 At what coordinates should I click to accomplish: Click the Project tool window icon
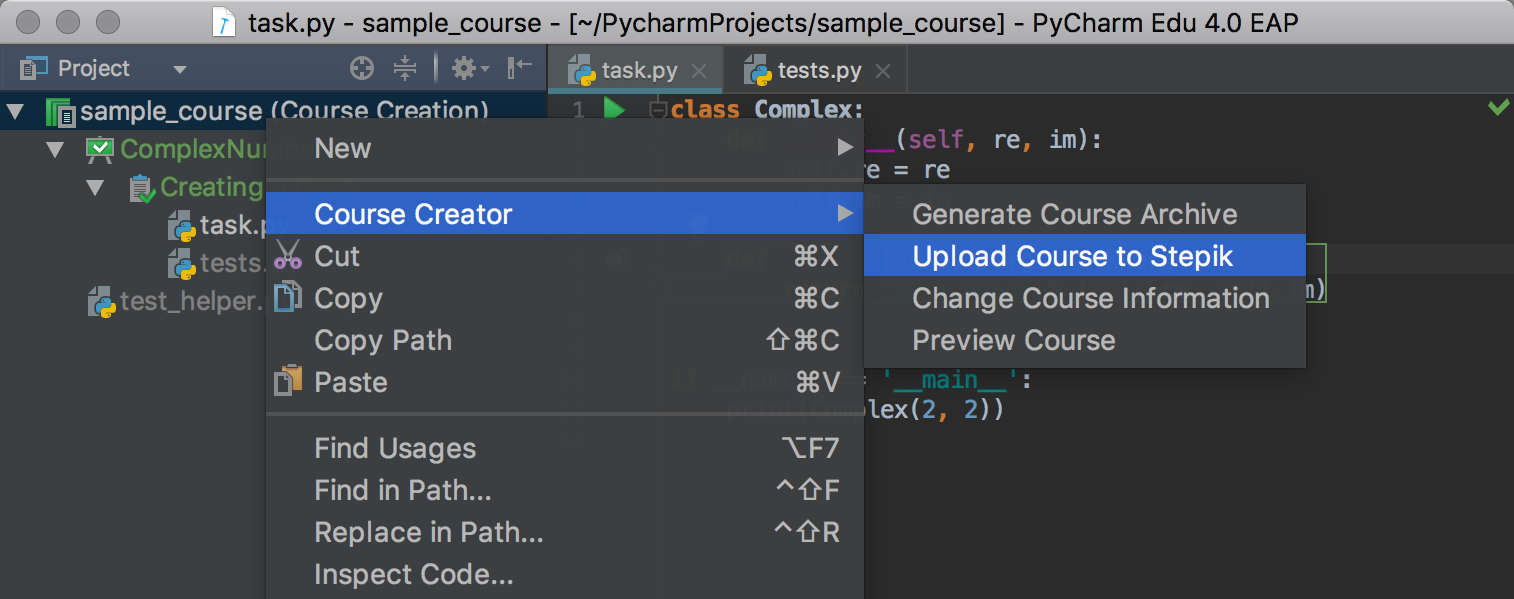34,69
